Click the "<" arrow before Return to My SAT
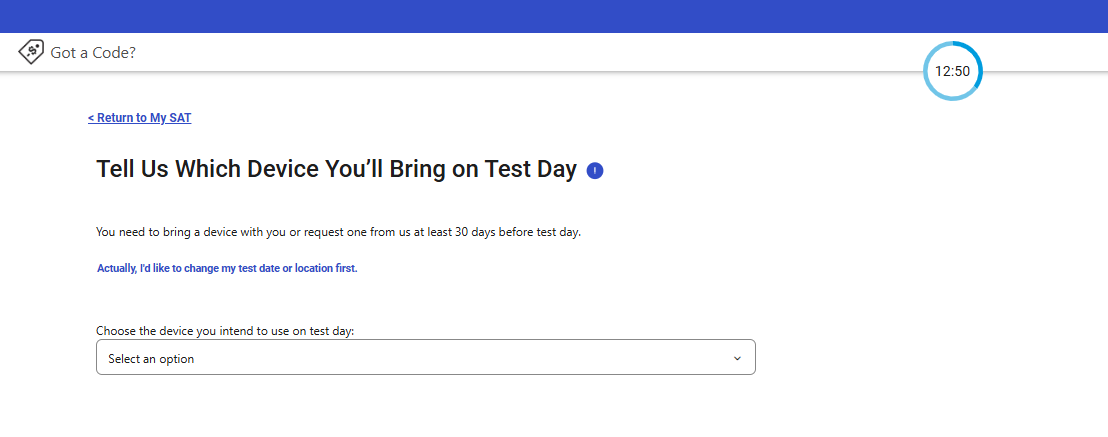 [x=91, y=118]
